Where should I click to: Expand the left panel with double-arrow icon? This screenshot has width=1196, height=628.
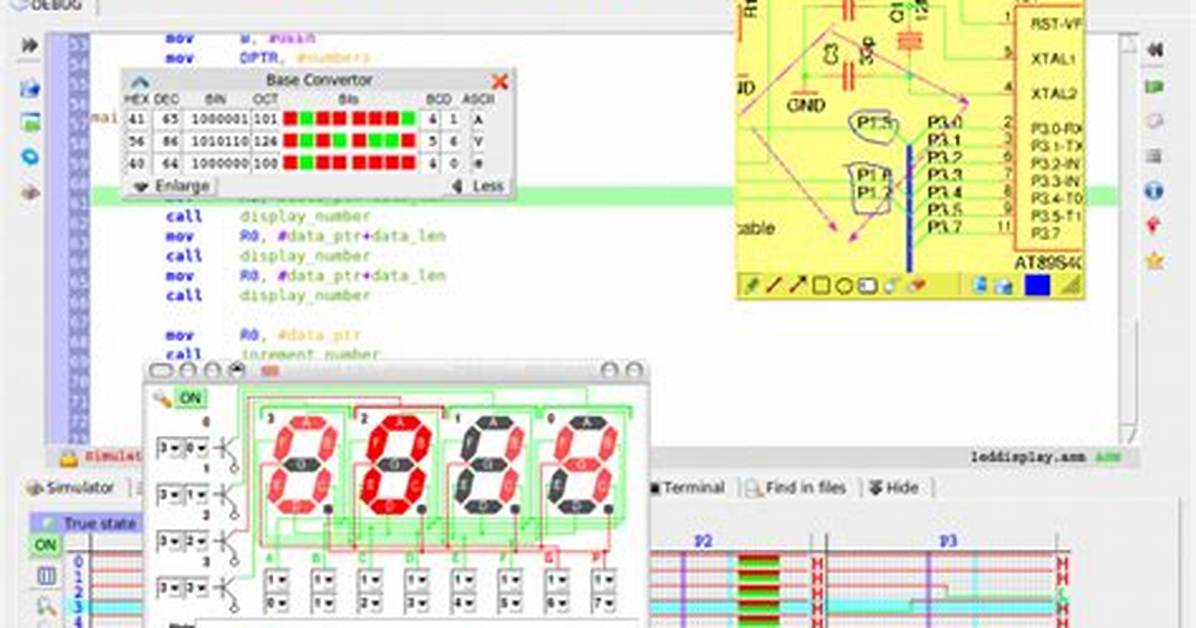pos(30,45)
